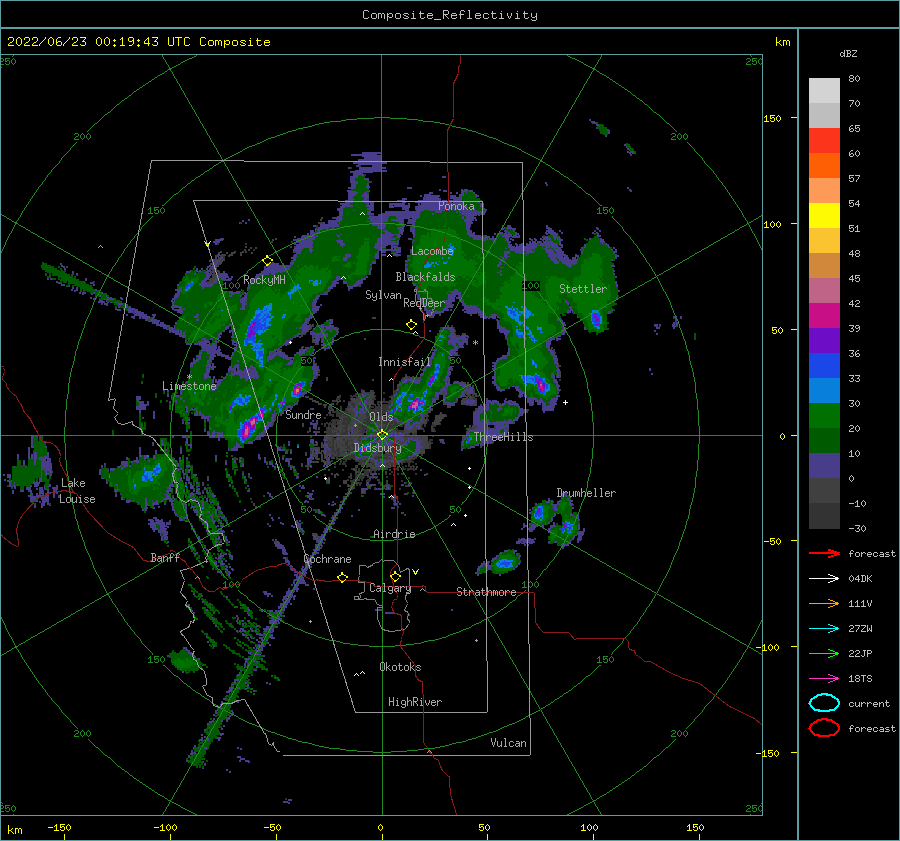The image size is (900, 841).
Task: Click the yellow diamond marker near Cochrane
Action: (343, 577)
